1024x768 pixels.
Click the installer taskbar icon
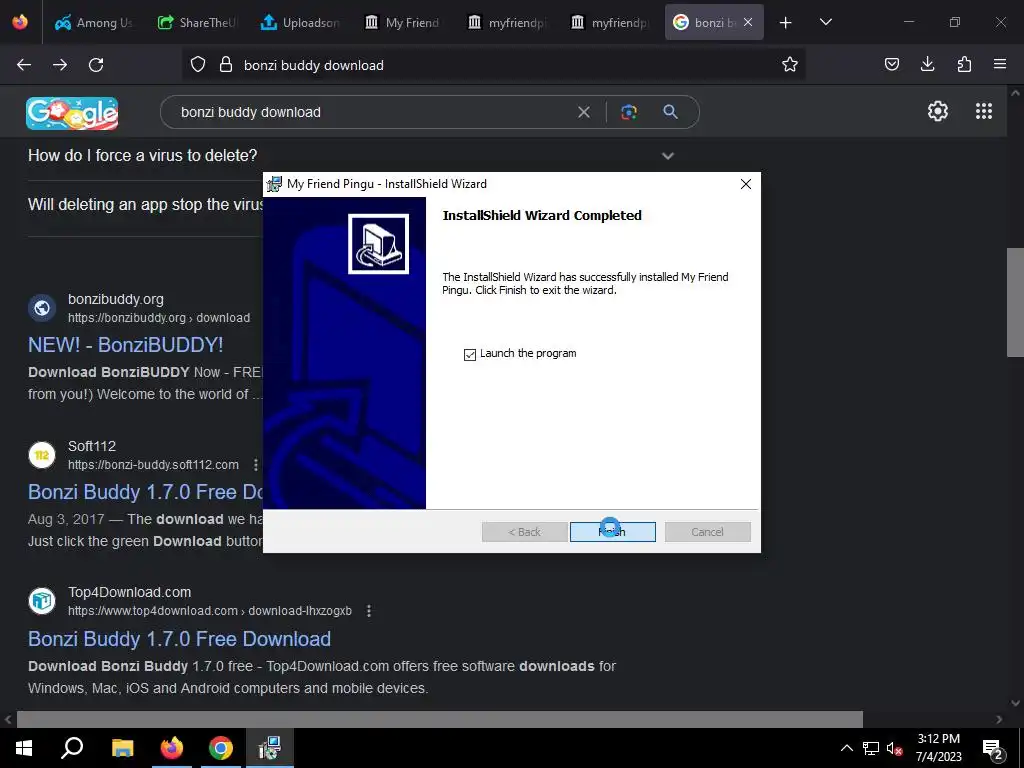point(269,748)
